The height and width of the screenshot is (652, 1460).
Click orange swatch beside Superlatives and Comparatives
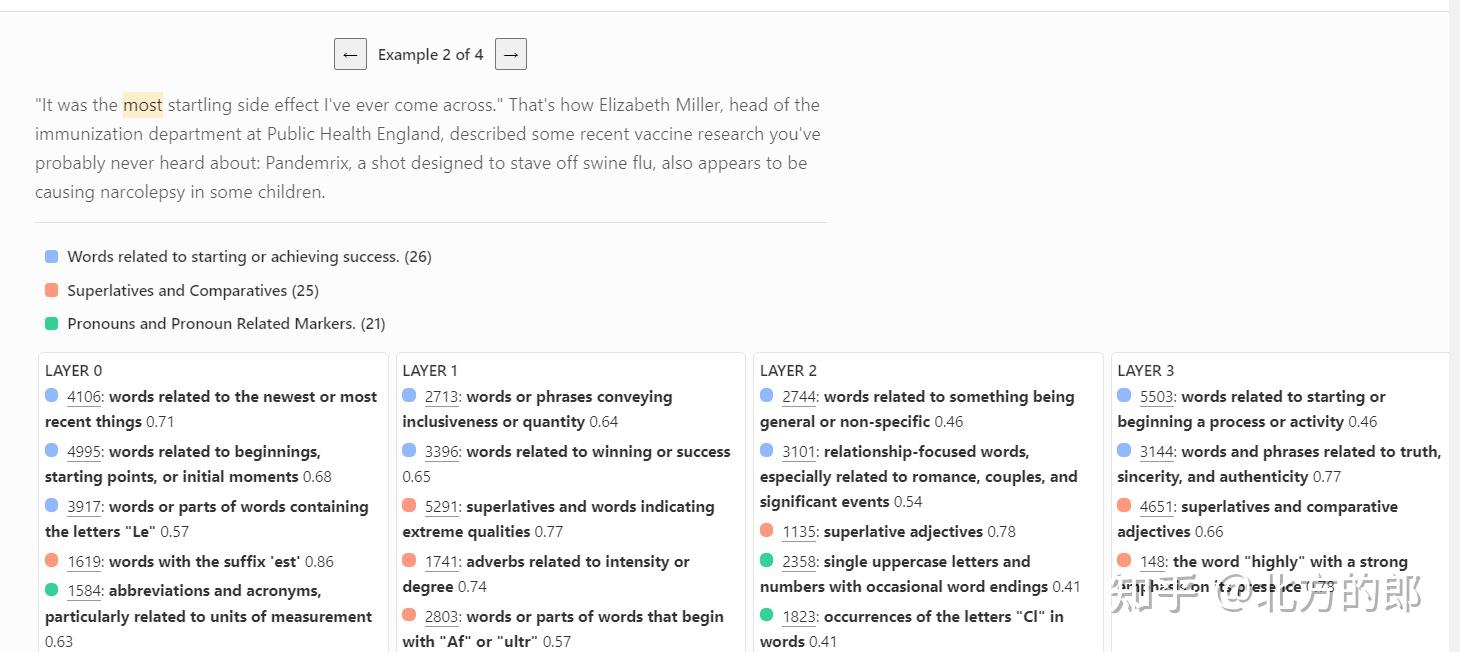pos(52,290)
